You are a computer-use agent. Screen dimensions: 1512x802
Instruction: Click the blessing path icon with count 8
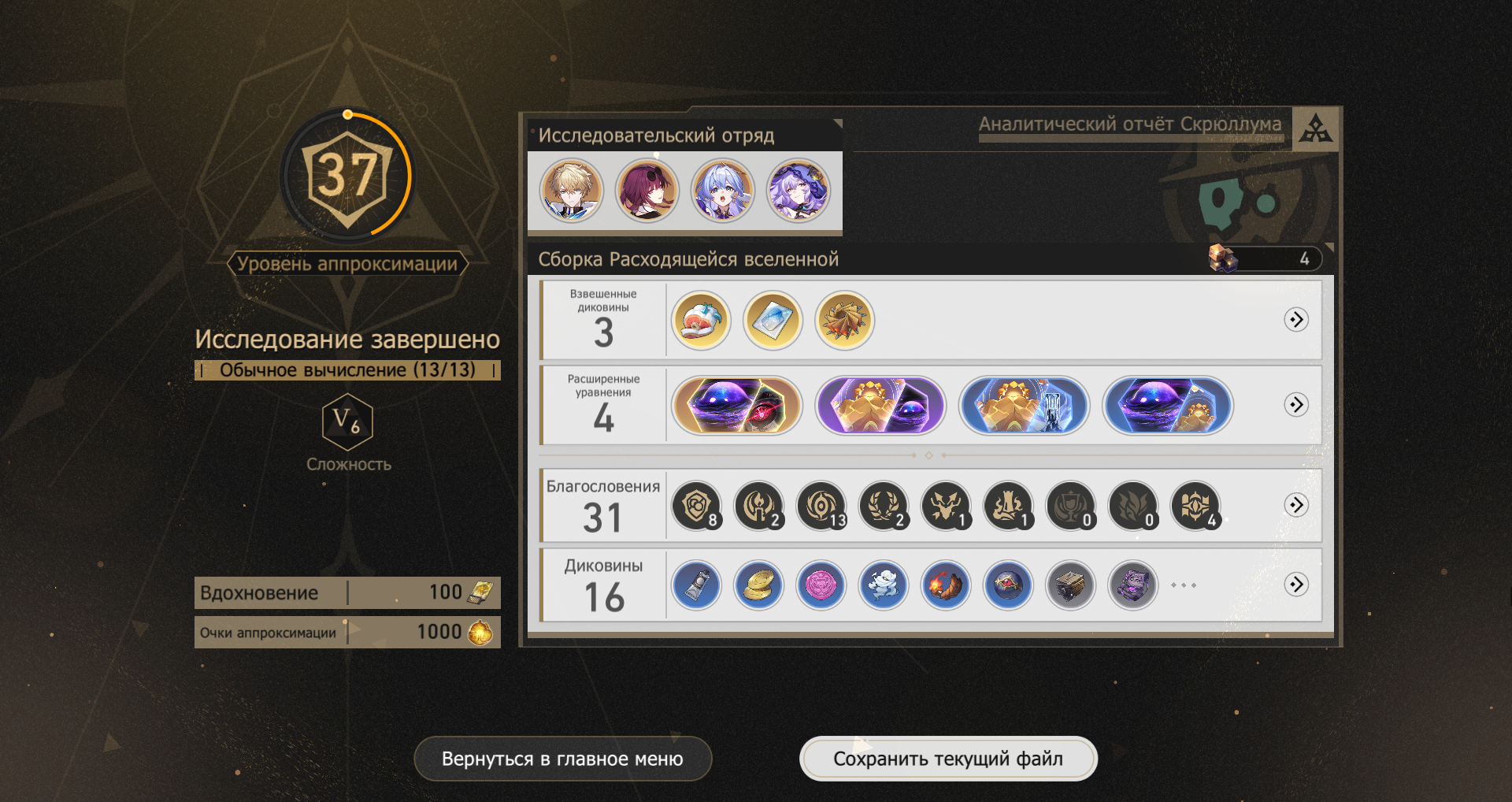pos(697,505)
